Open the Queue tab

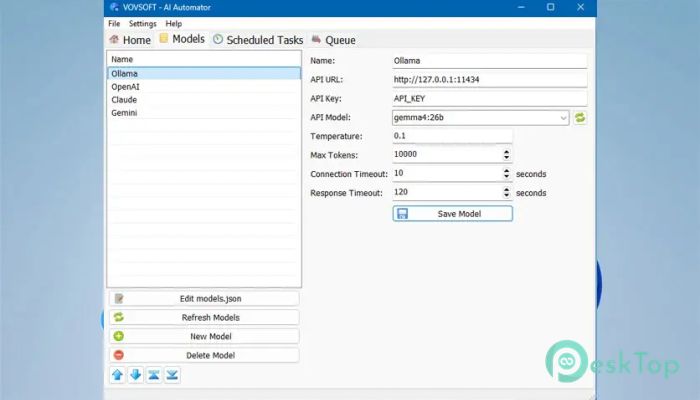coord(334,40)
